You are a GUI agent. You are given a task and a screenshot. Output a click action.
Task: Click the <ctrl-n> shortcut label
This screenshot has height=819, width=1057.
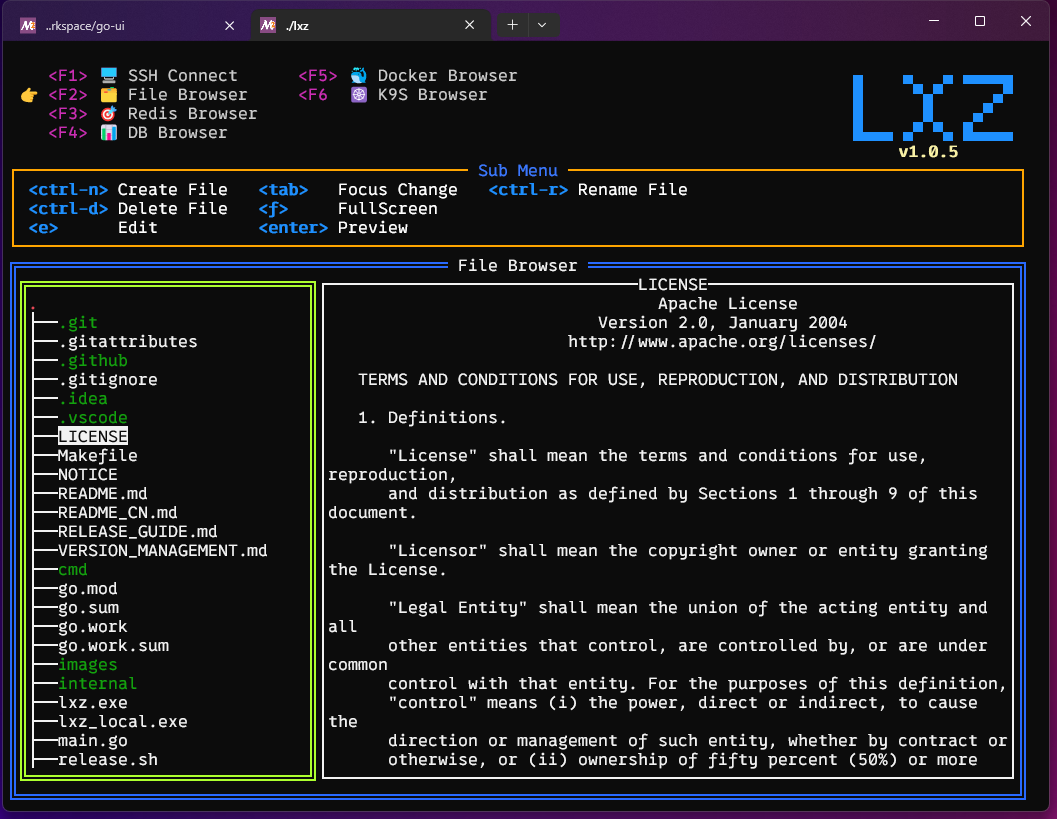click(68, 189)
